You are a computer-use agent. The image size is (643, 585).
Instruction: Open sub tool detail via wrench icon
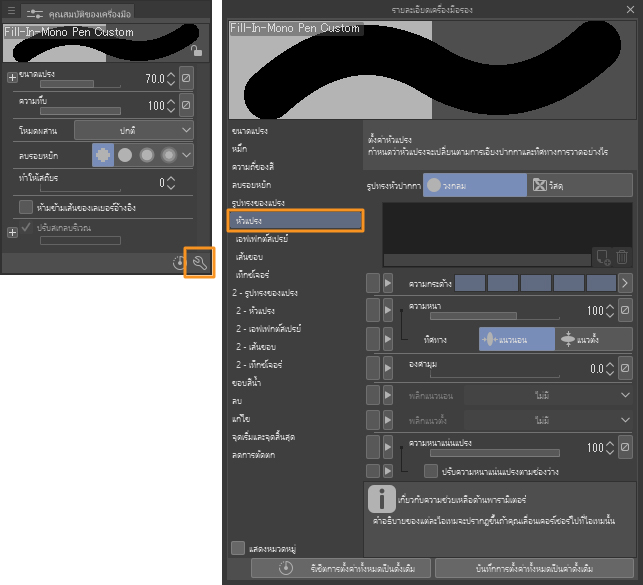pyautogui.click(x=198, y=262)
